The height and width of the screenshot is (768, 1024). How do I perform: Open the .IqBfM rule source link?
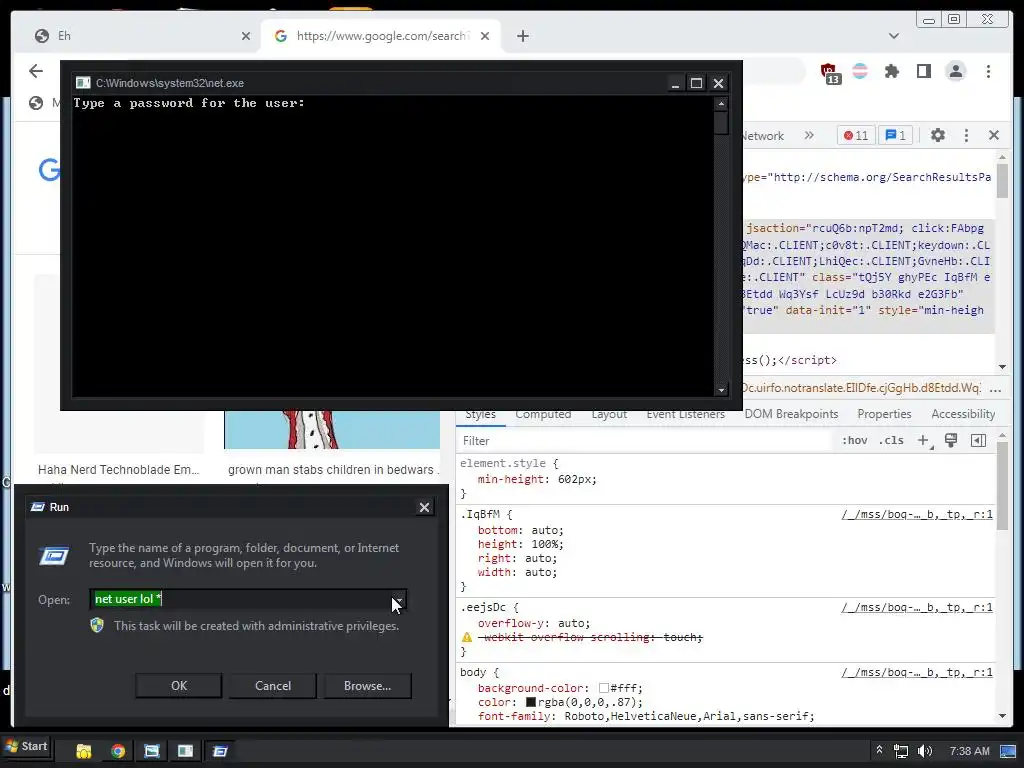917,515
